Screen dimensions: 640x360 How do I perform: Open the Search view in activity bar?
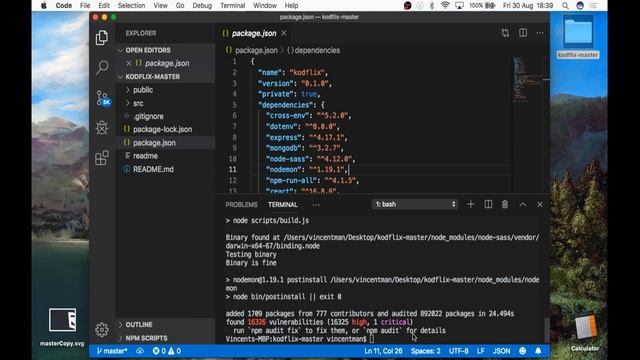[x=102, y=67]
